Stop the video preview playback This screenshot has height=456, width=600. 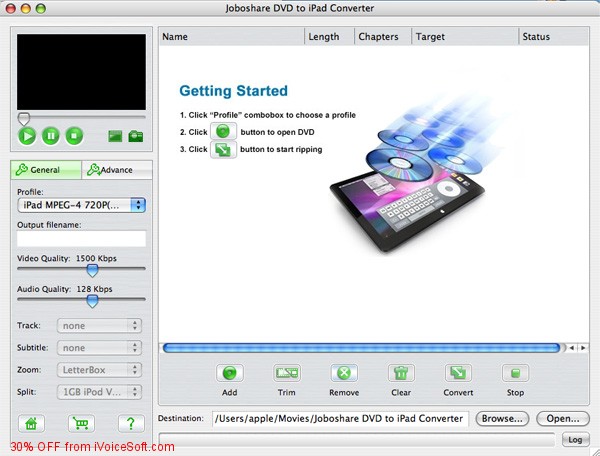coord(74,136)
